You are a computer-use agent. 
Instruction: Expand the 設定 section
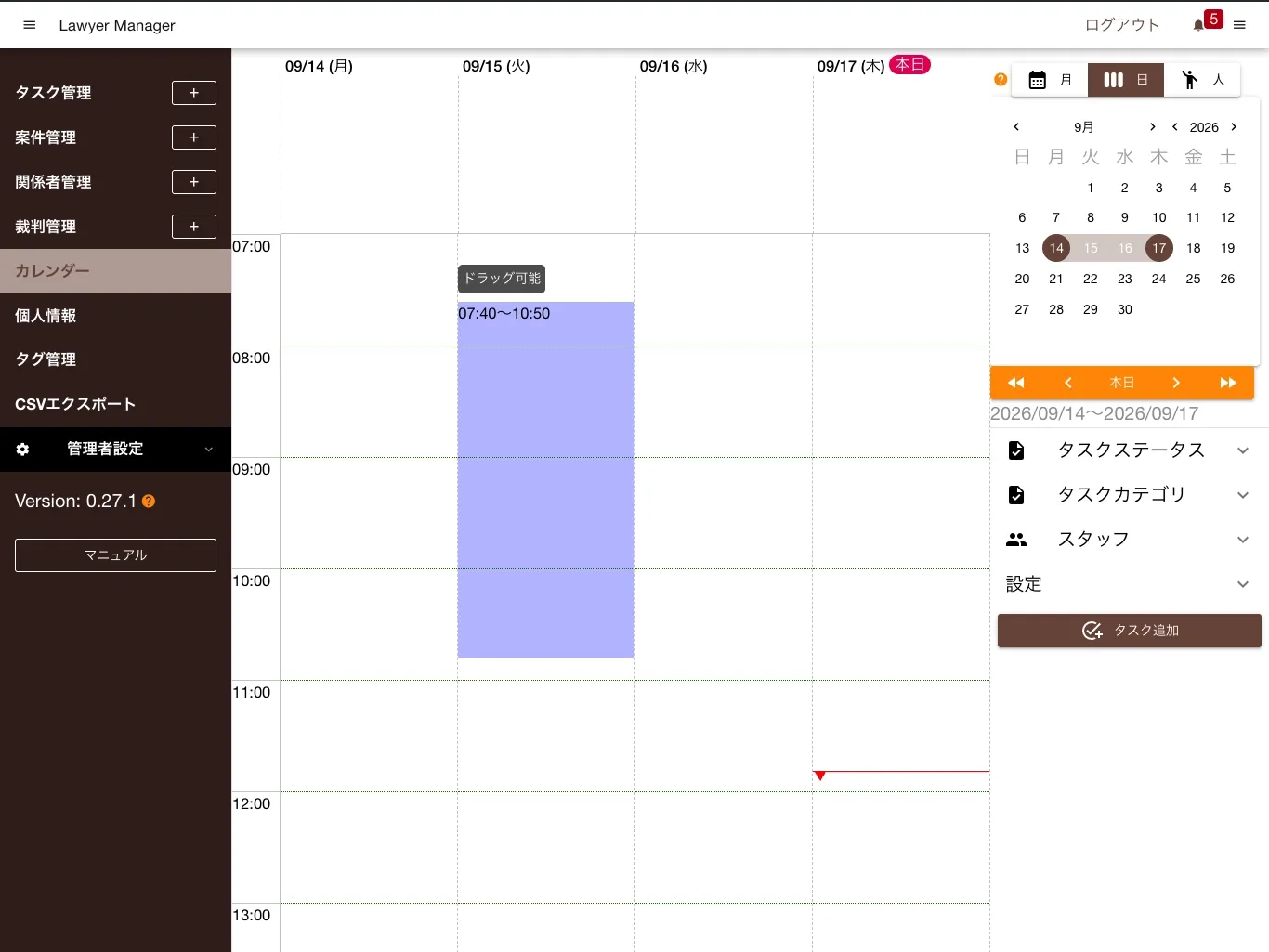(1130, 584)
